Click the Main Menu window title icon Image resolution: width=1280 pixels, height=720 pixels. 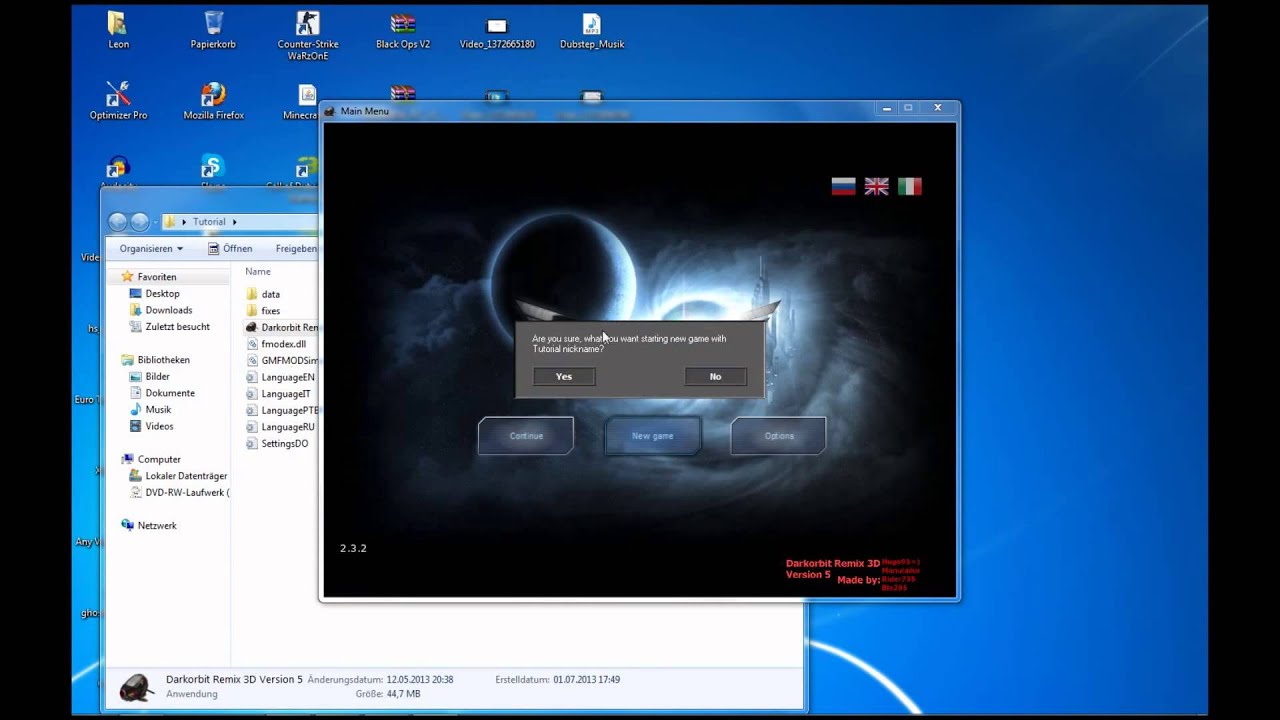[x=330, y=111]
